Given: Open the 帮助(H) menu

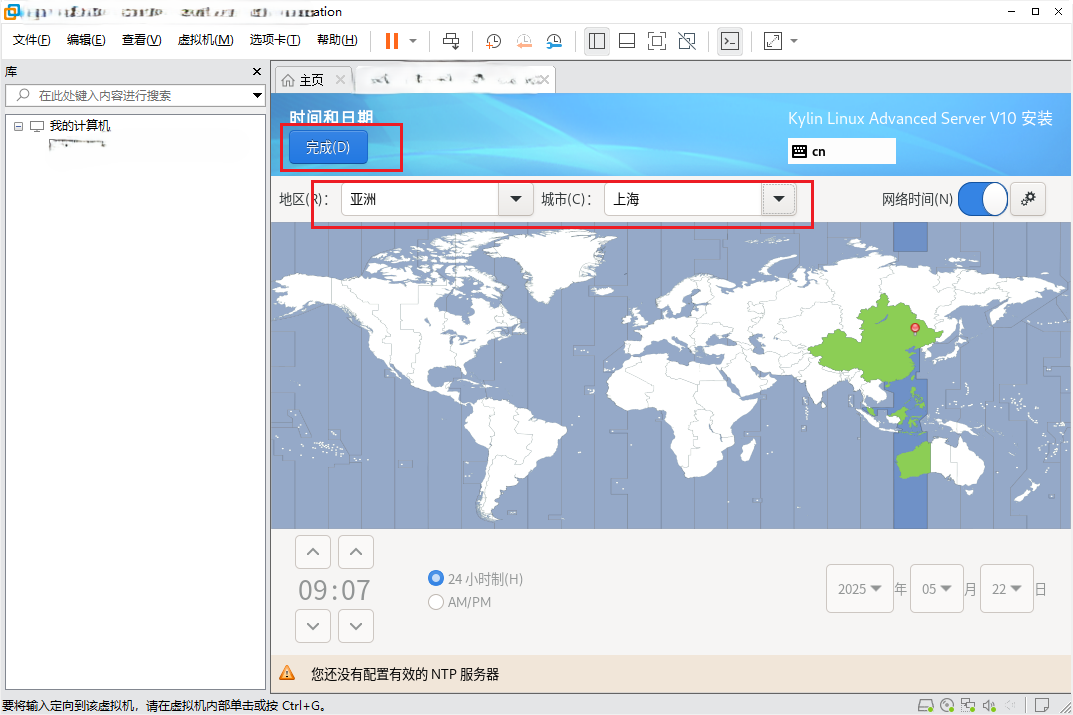Looking at the screenshot, I should point(337,40).
